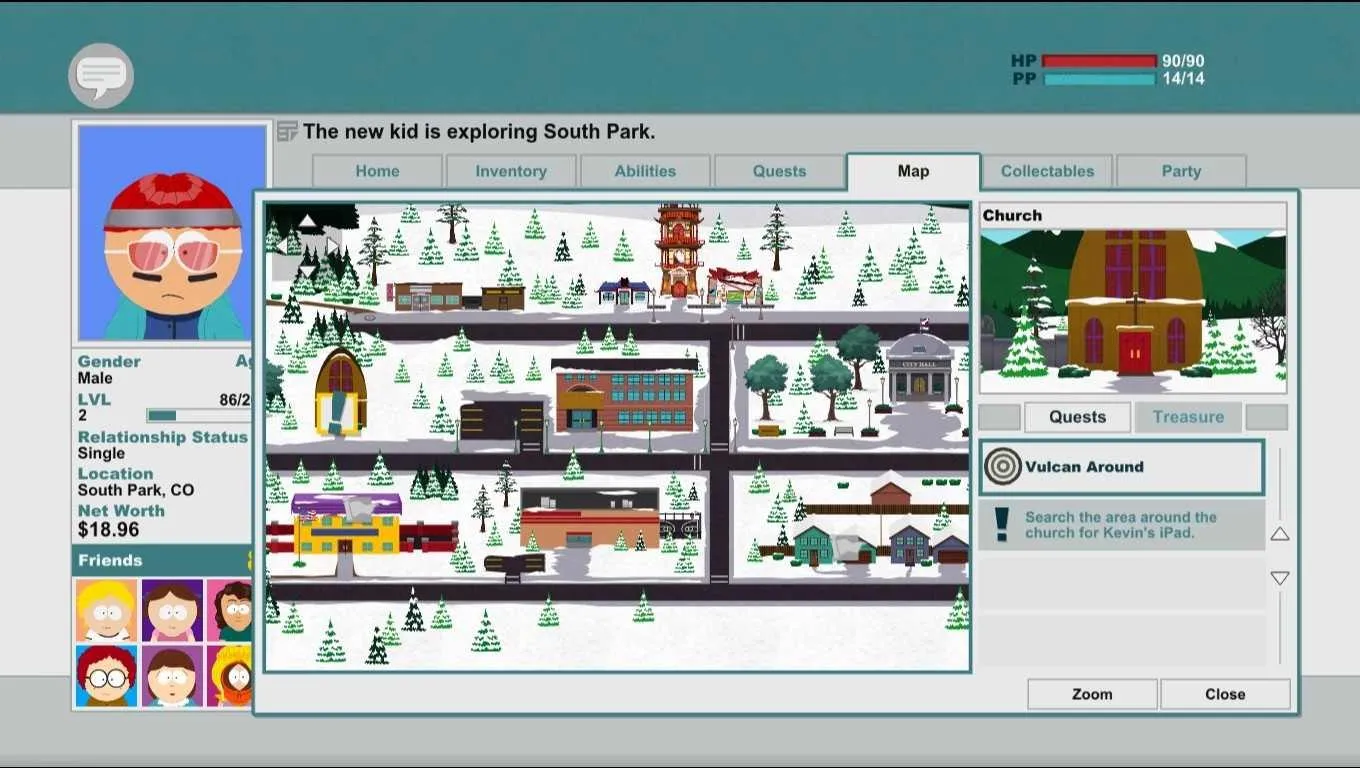This screenshot has width=1360, height=768.
Task: Select the red pagoda tower on map
Action: click(680, 250)
